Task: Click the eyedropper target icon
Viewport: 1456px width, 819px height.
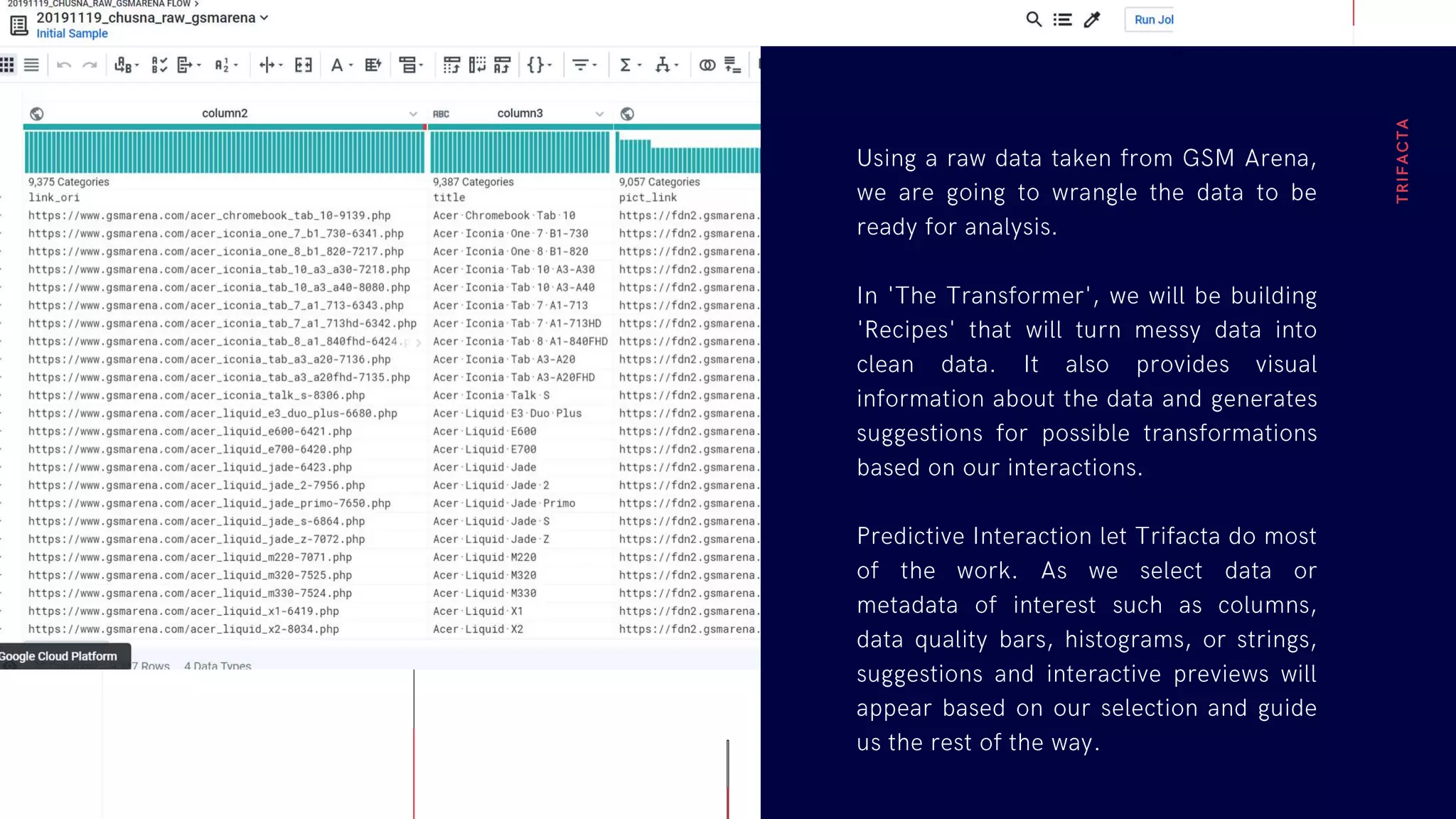Action: pyautogui.click(x=1092, y=19)
